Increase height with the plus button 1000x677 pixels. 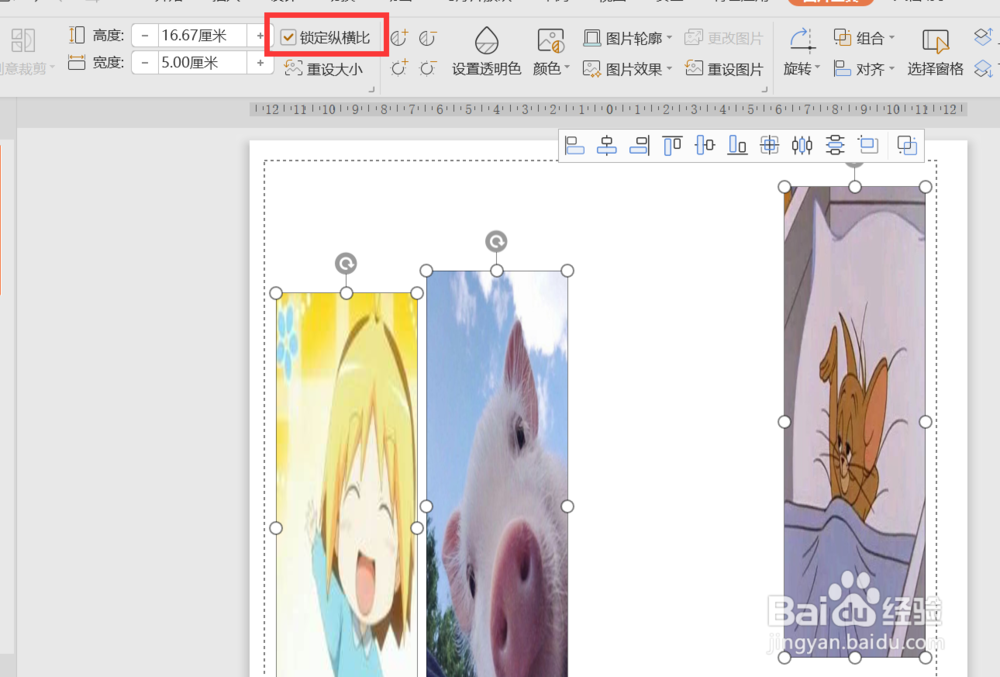(260, 36)
